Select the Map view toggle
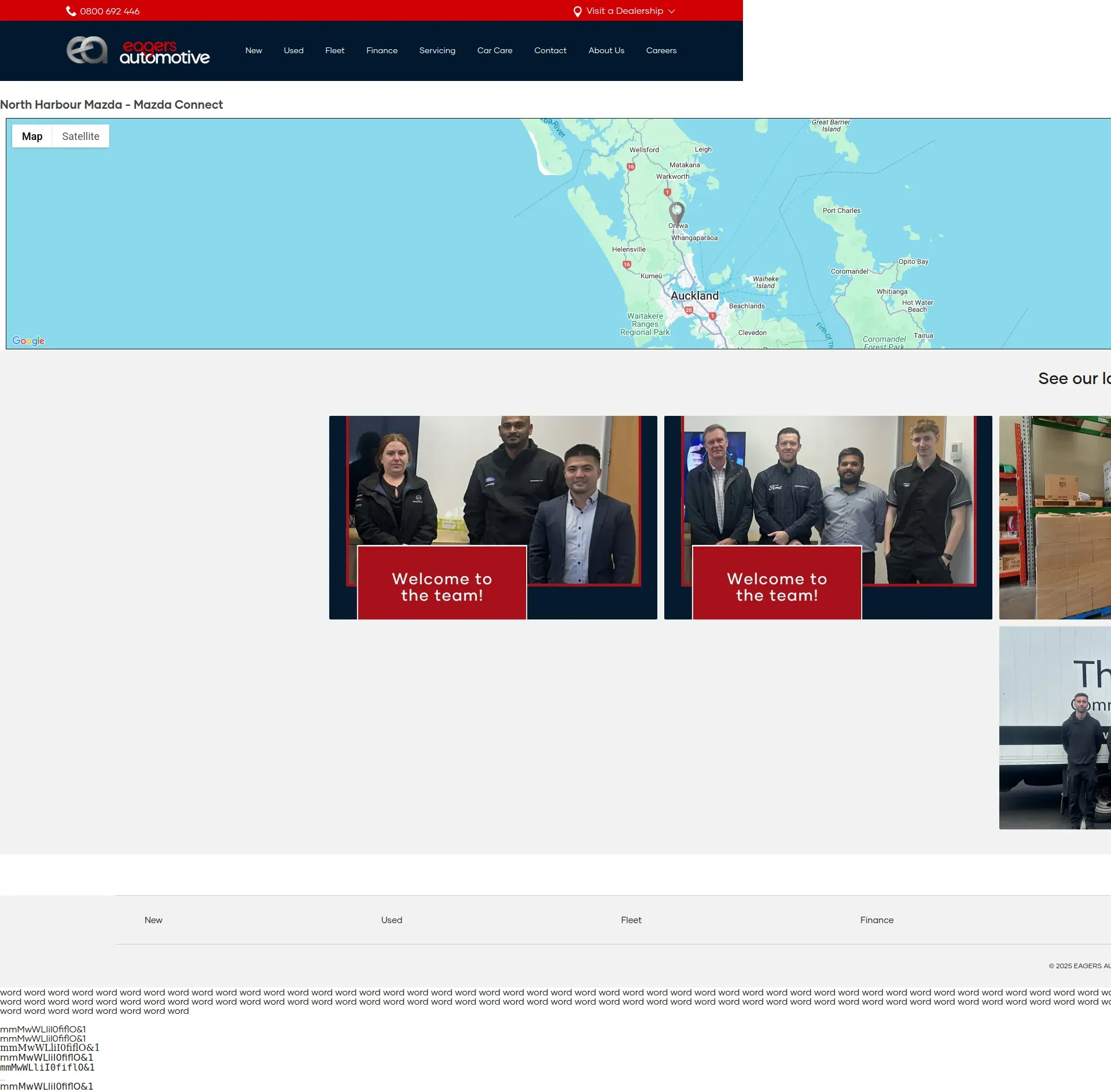Screen dimensions: 1111x1092 coord(32,136)
